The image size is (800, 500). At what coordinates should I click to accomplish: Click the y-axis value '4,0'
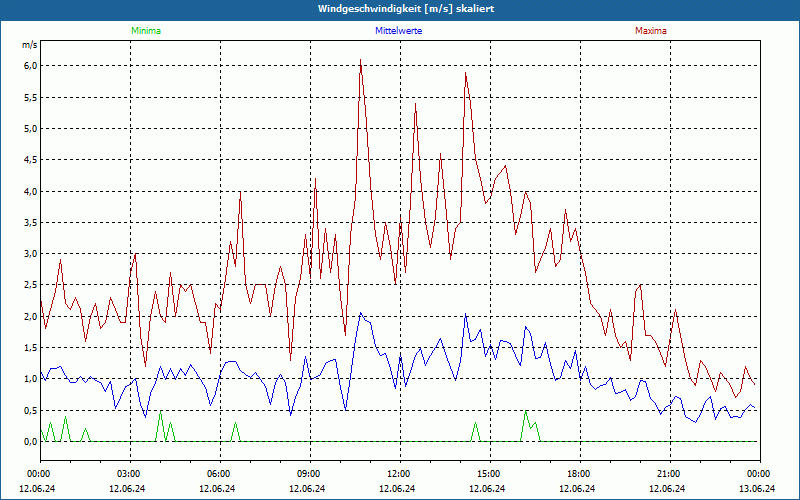click(31, 191)
